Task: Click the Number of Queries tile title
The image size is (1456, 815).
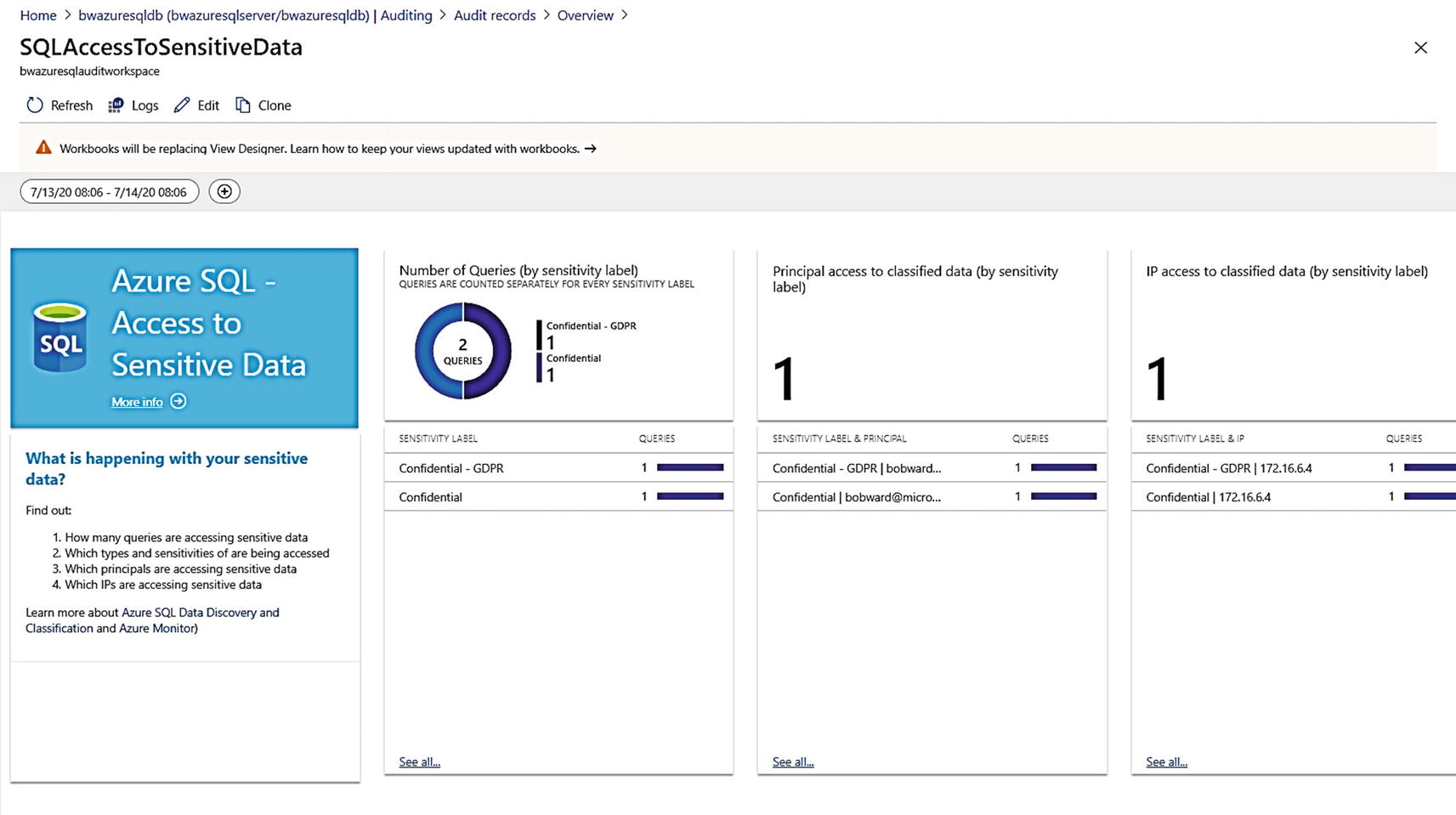Action: click(518, 270)
